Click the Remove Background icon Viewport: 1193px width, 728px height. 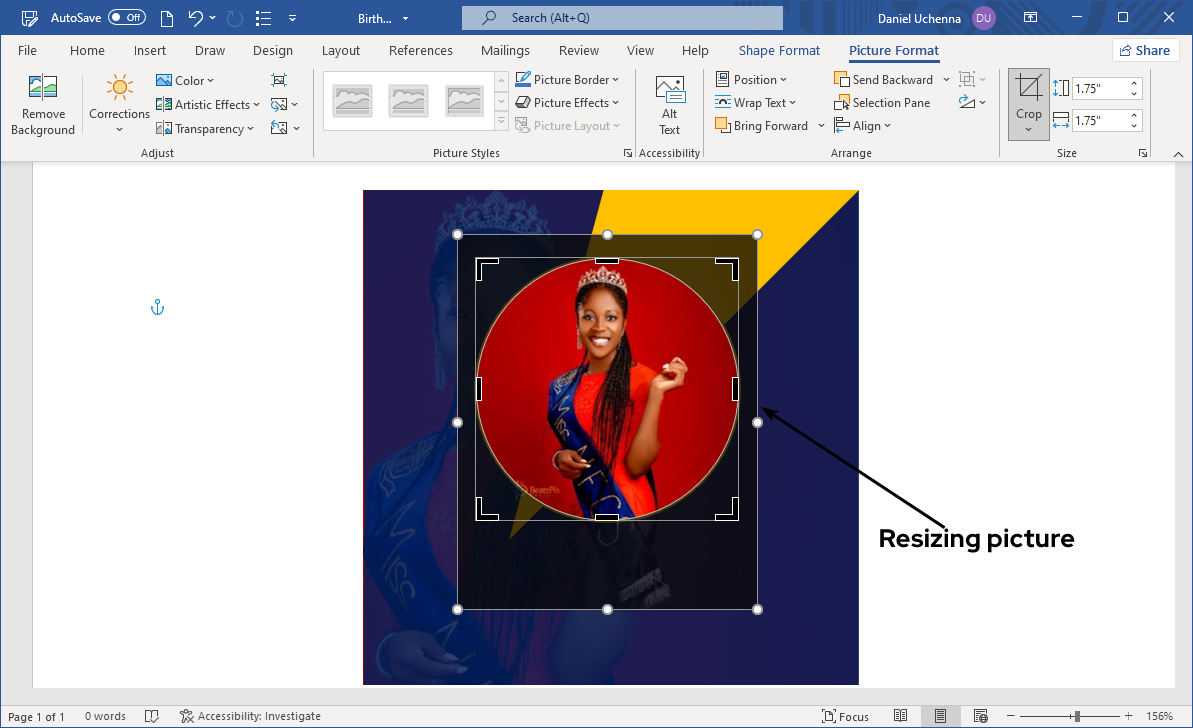43,89
